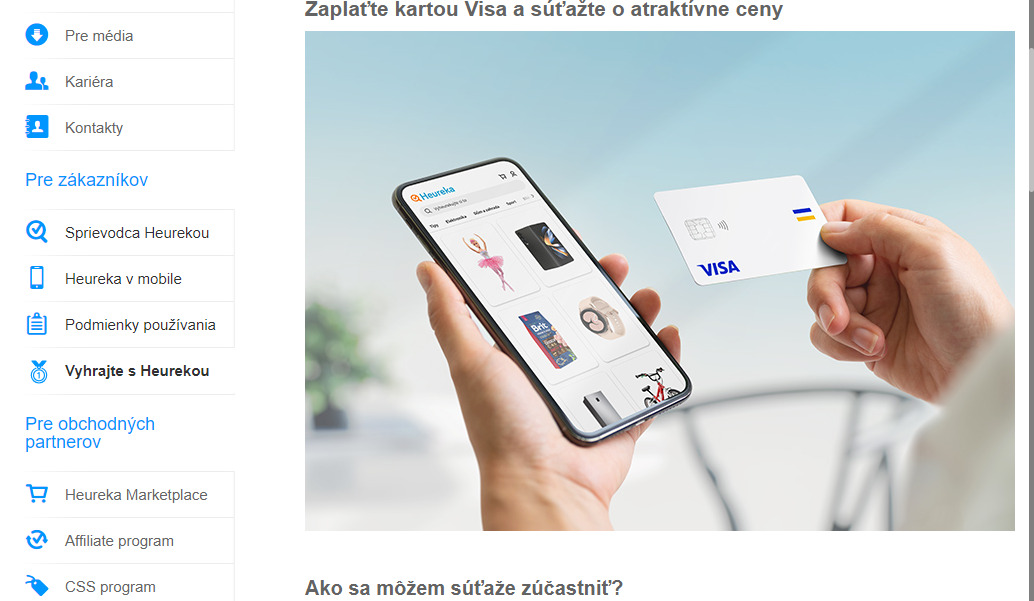
Task: Go to Kontakty page
Action: click(x=94, y=128)
